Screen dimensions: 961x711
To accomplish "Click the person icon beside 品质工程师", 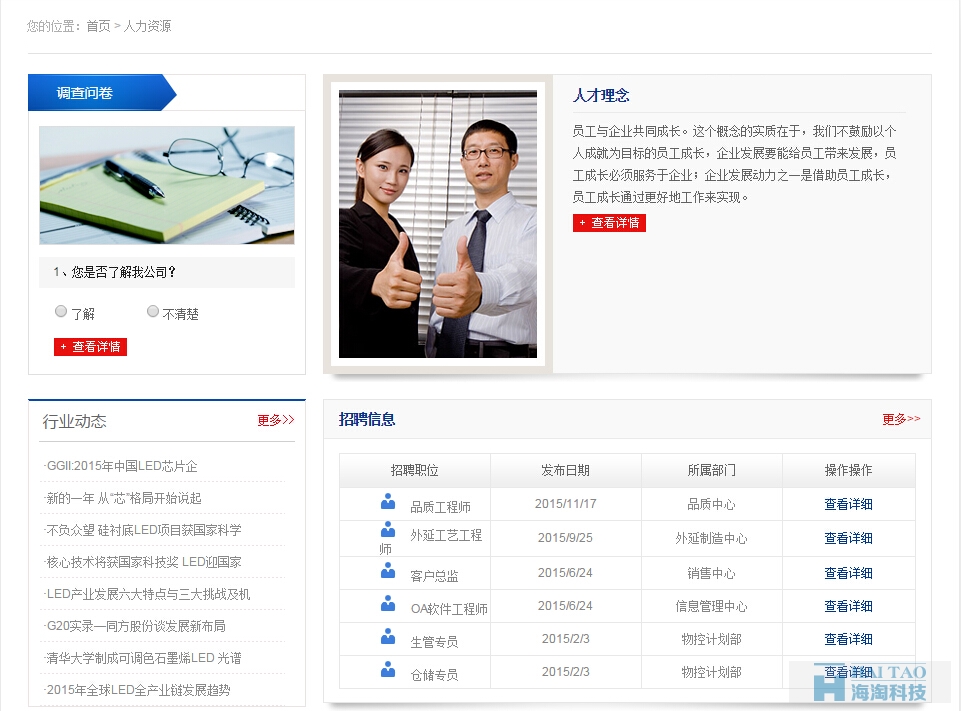I will click(x=388, y=501).
